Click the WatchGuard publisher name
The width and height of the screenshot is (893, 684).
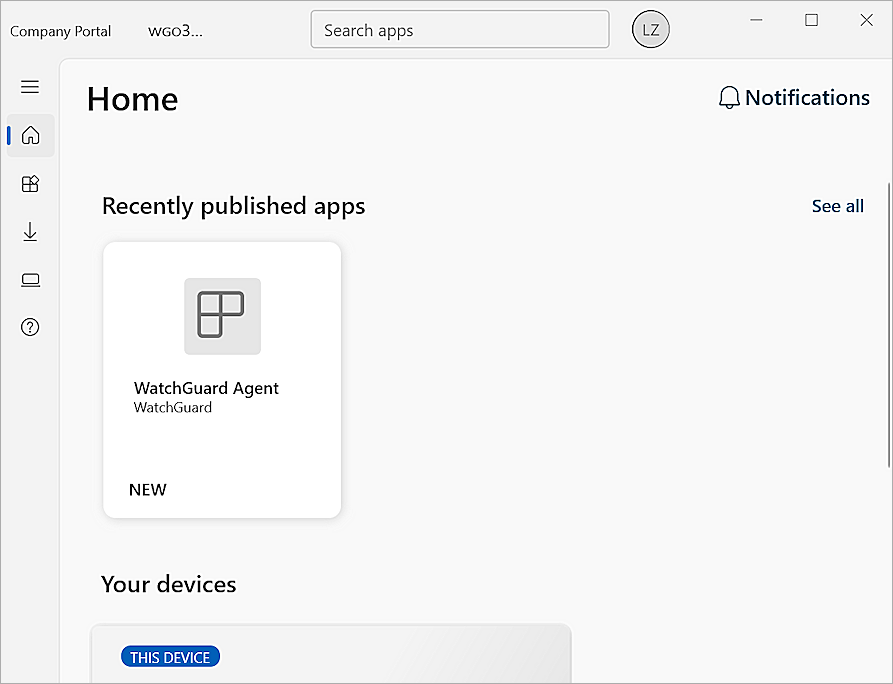tap(172, 407)
